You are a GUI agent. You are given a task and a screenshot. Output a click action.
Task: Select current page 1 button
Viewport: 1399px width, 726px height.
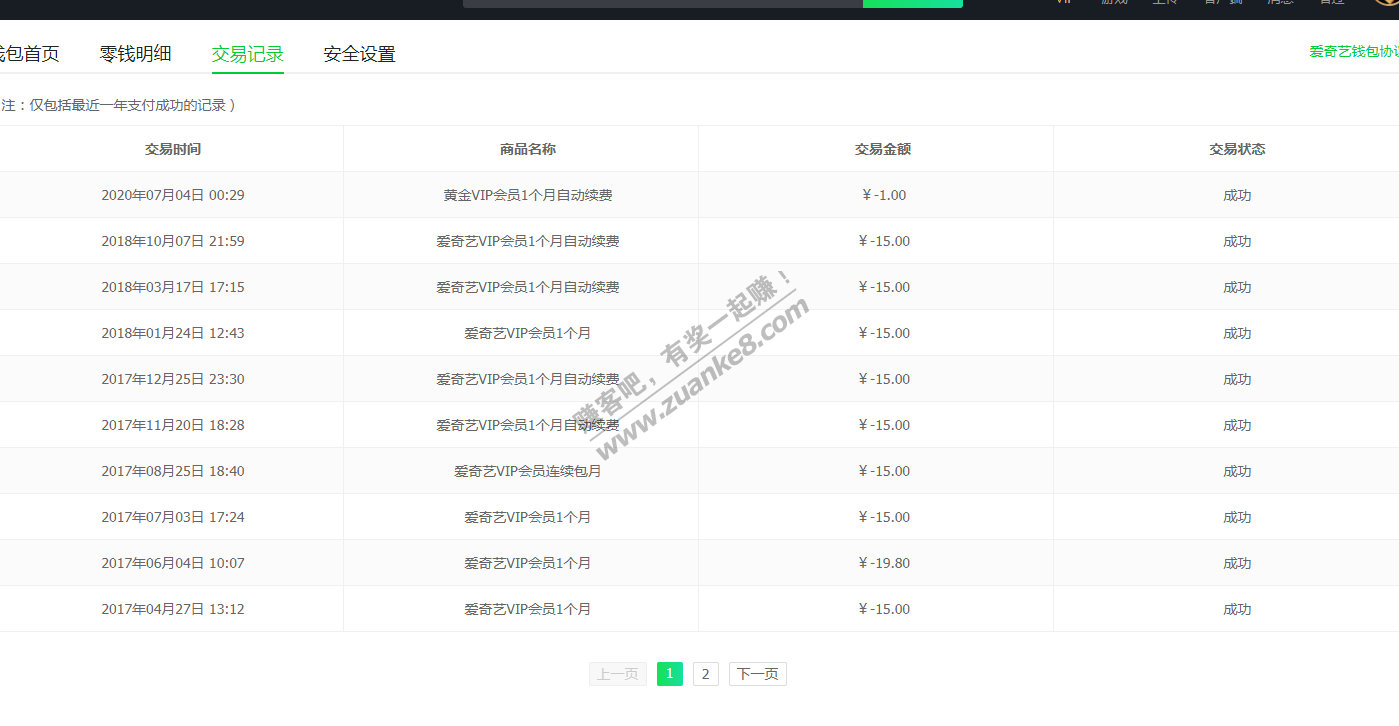point(670,674)
